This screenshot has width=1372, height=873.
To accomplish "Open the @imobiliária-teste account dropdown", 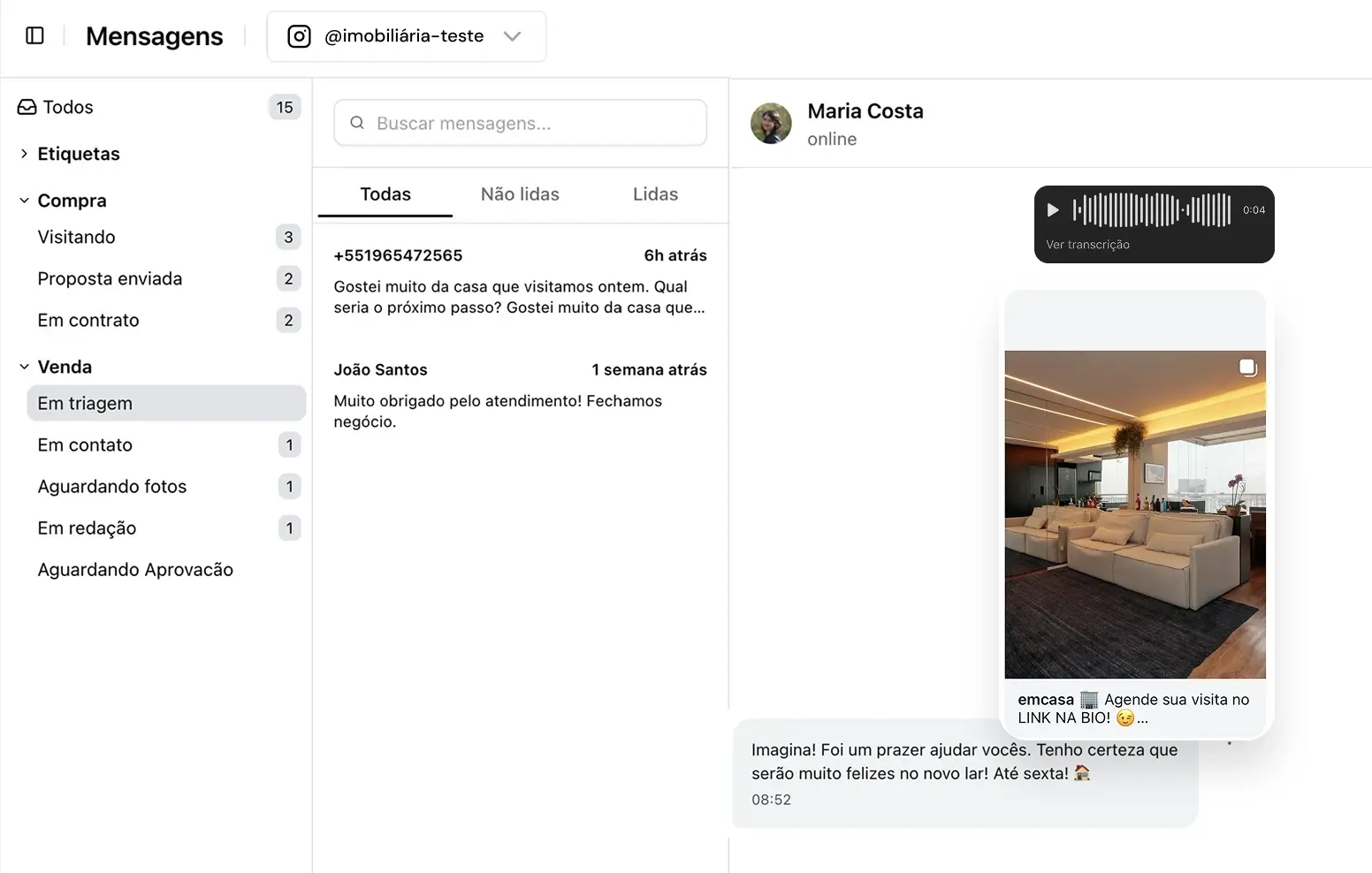I will coord(513,36).
